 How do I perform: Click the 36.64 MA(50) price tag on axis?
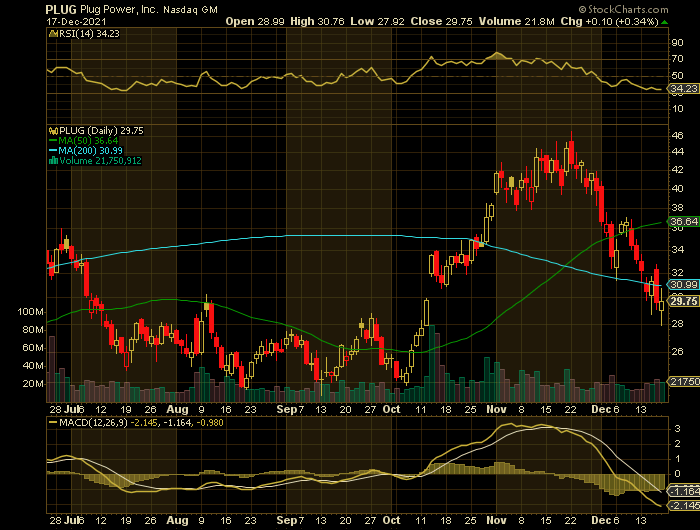[x=683, y=221]
